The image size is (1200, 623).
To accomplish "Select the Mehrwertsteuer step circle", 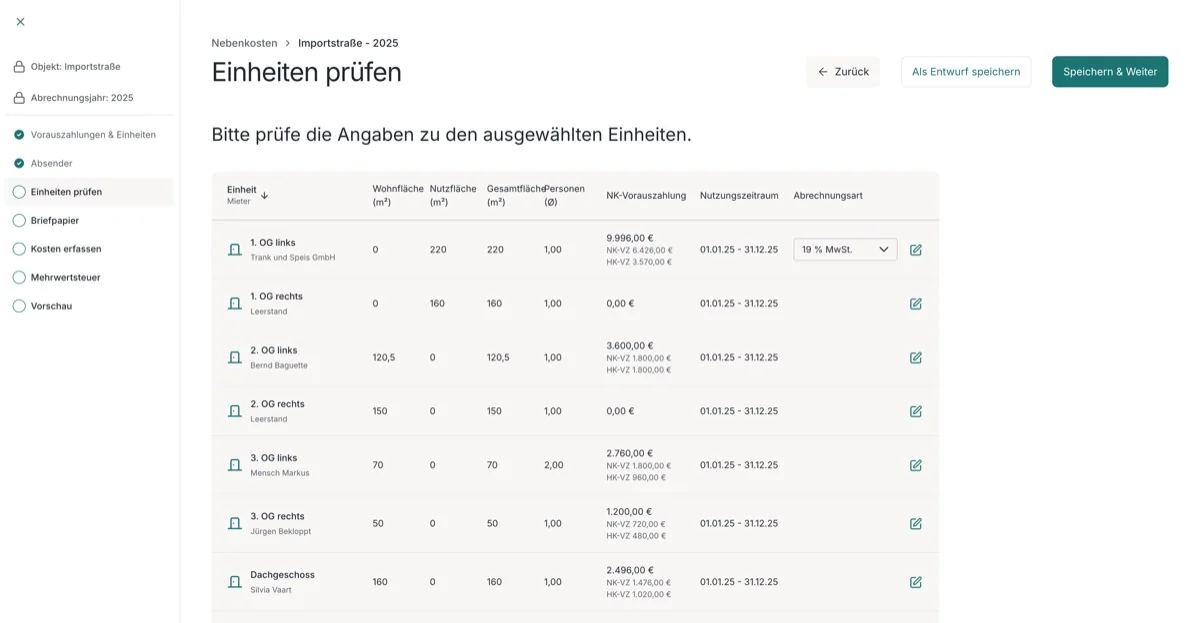I will pyautogui.click(x=19, y=277).
